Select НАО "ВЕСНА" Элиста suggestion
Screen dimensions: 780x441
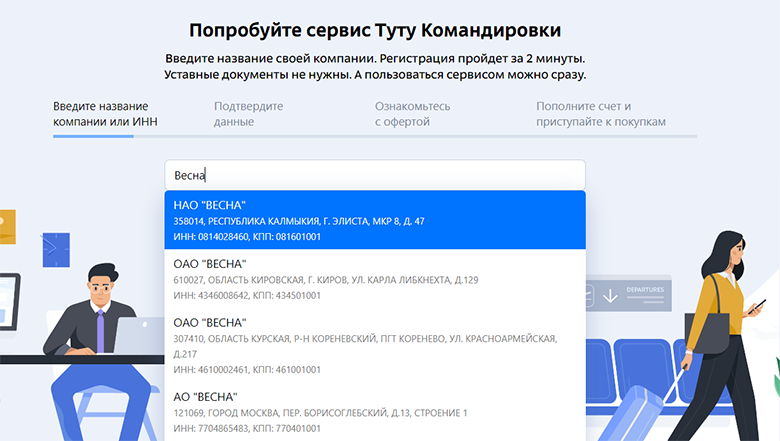tap(375, 220)
